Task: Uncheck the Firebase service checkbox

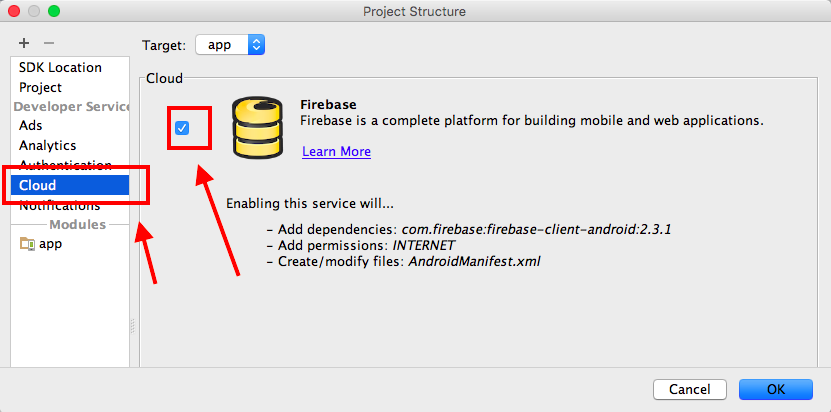Action: click(182, 128)
